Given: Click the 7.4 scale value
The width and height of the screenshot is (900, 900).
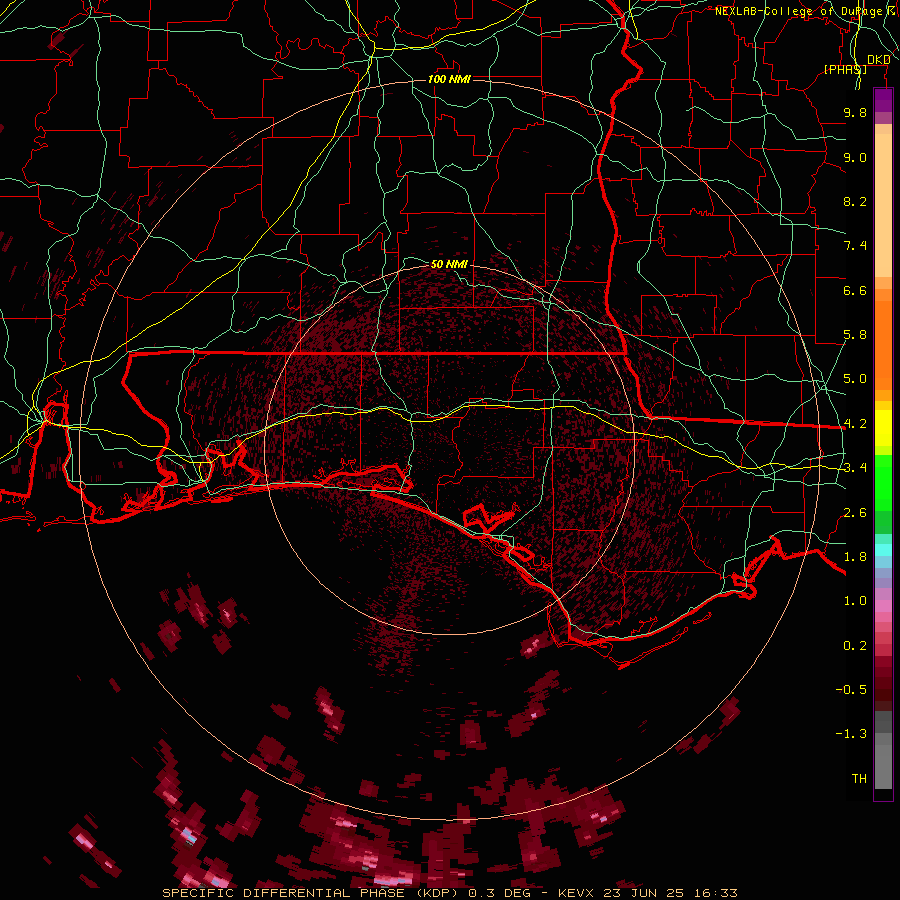Looking at the screenshot, I should pos(855,246).
